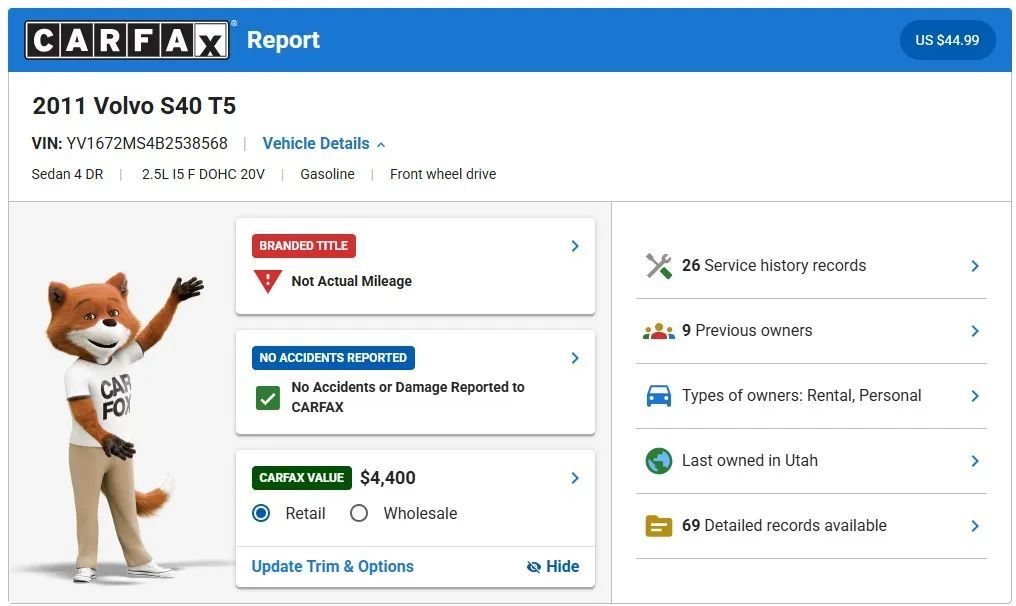Click the red branded title warning icon
This screenshot has height=606, width=1016.
(x=267, y=281)
